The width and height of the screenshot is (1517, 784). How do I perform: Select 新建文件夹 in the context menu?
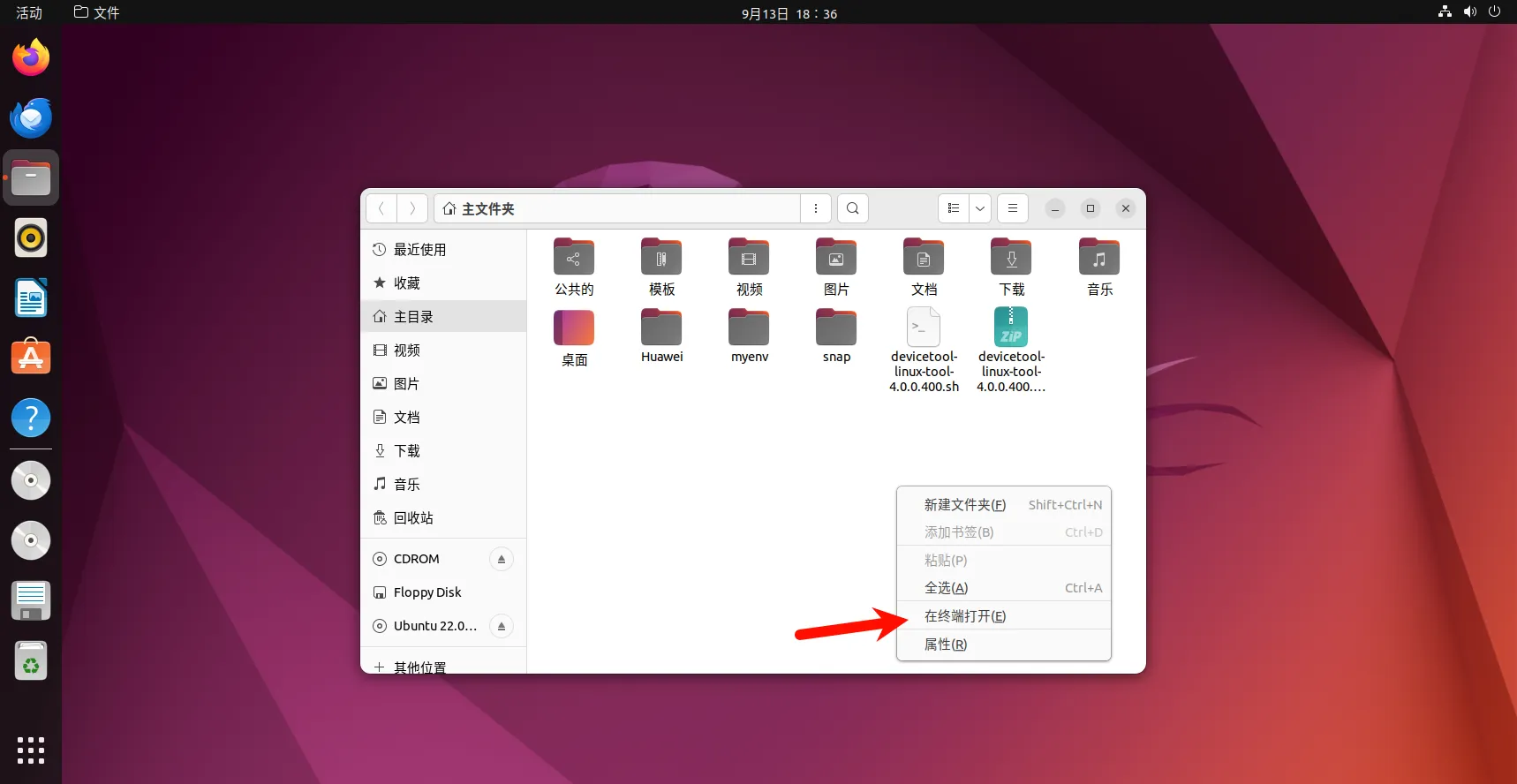[x=964, y=505]
